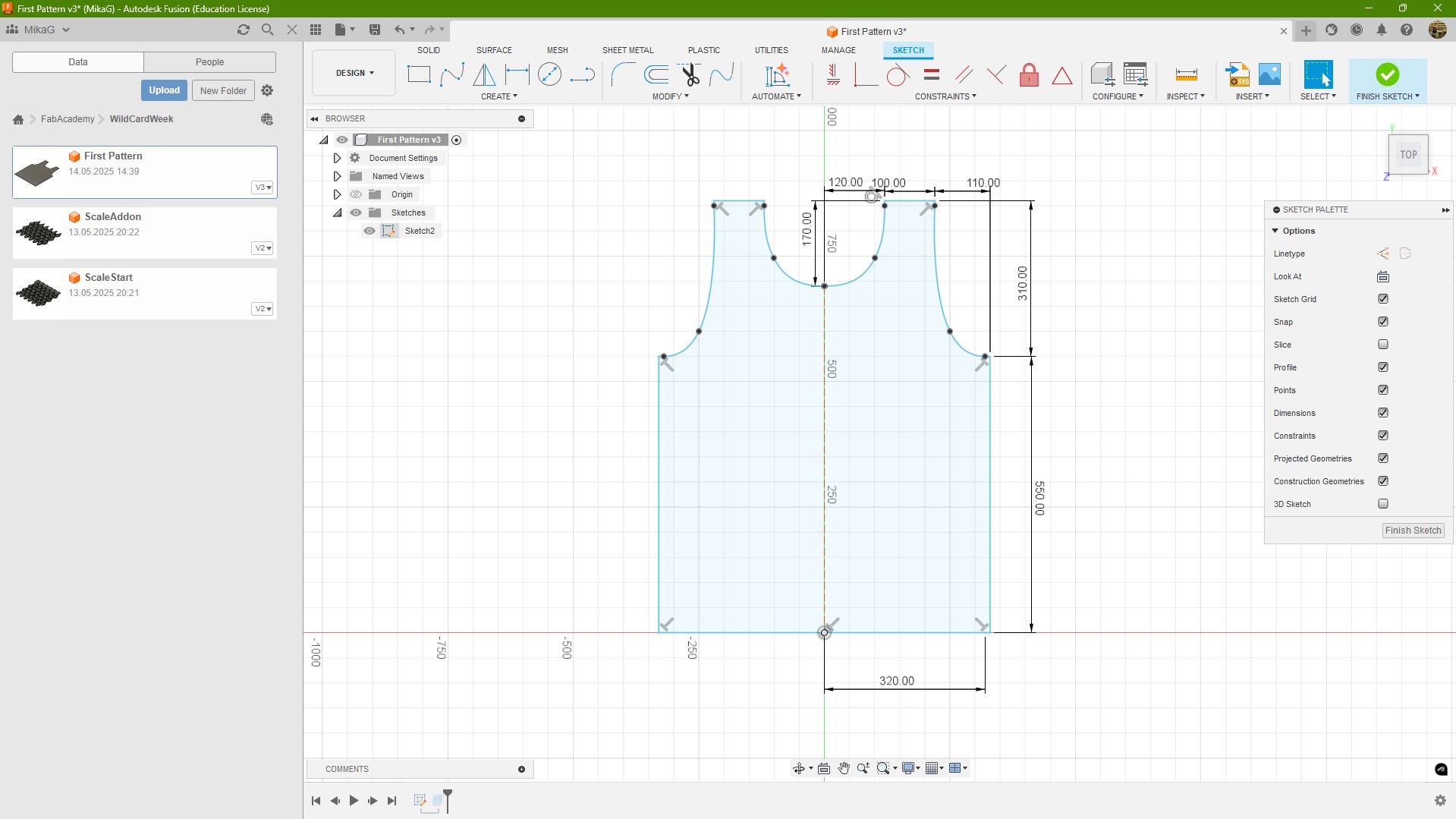Save the document using the toolbar icon
1456x819 pixels.
tap(375, 30)
